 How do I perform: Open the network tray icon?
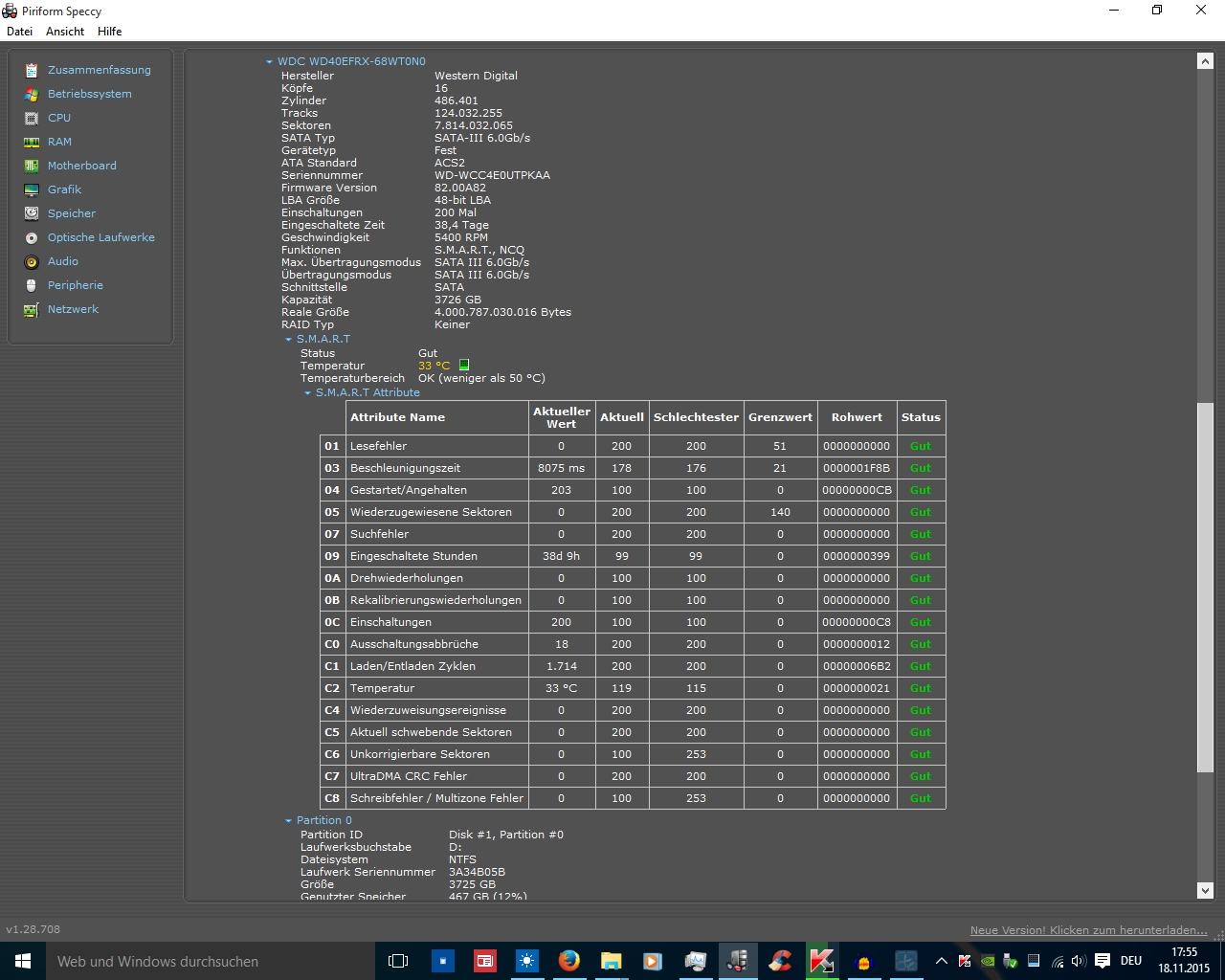[1057, 961]
